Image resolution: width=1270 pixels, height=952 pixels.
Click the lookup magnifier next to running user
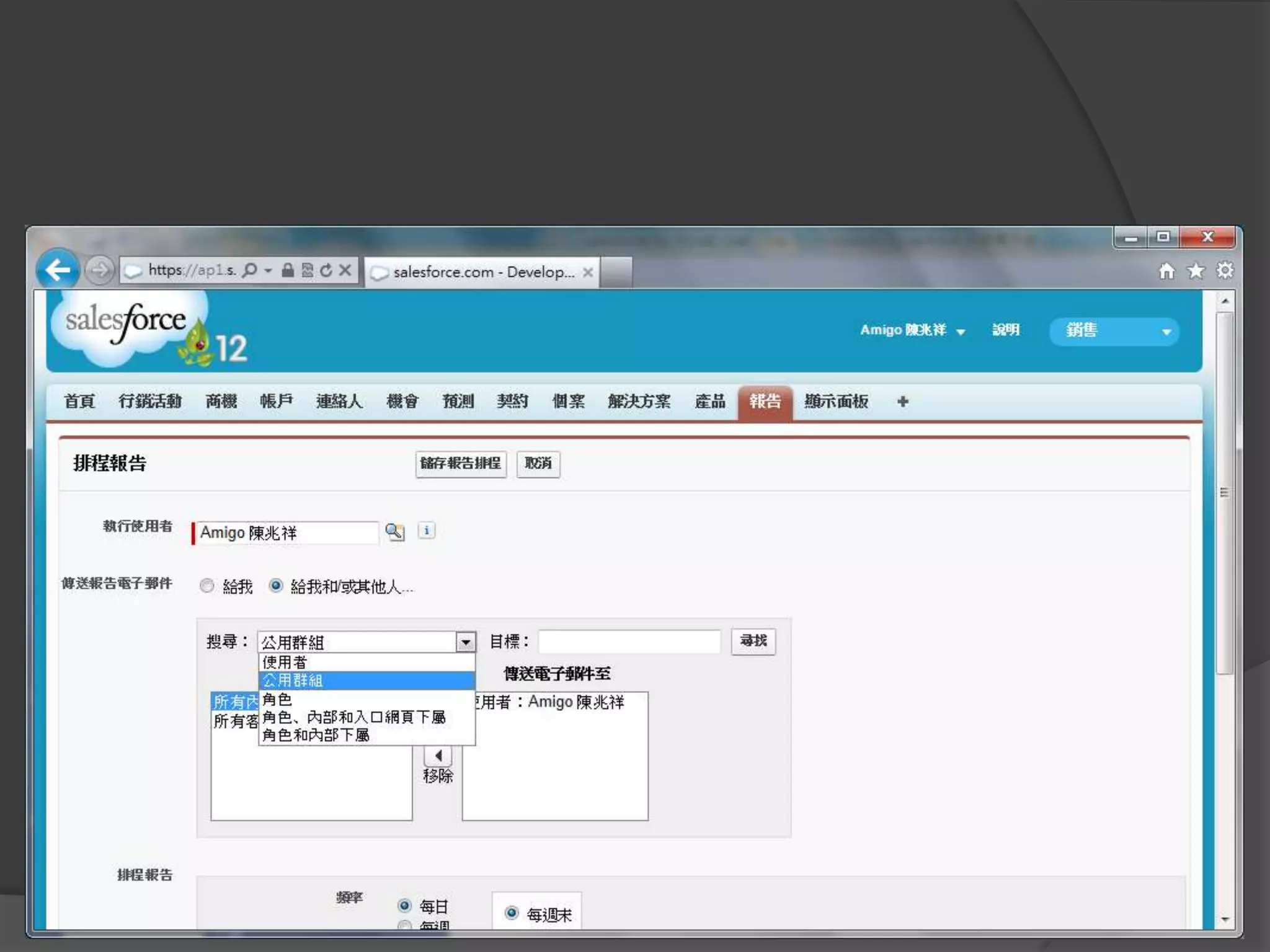tap(394, 532)
